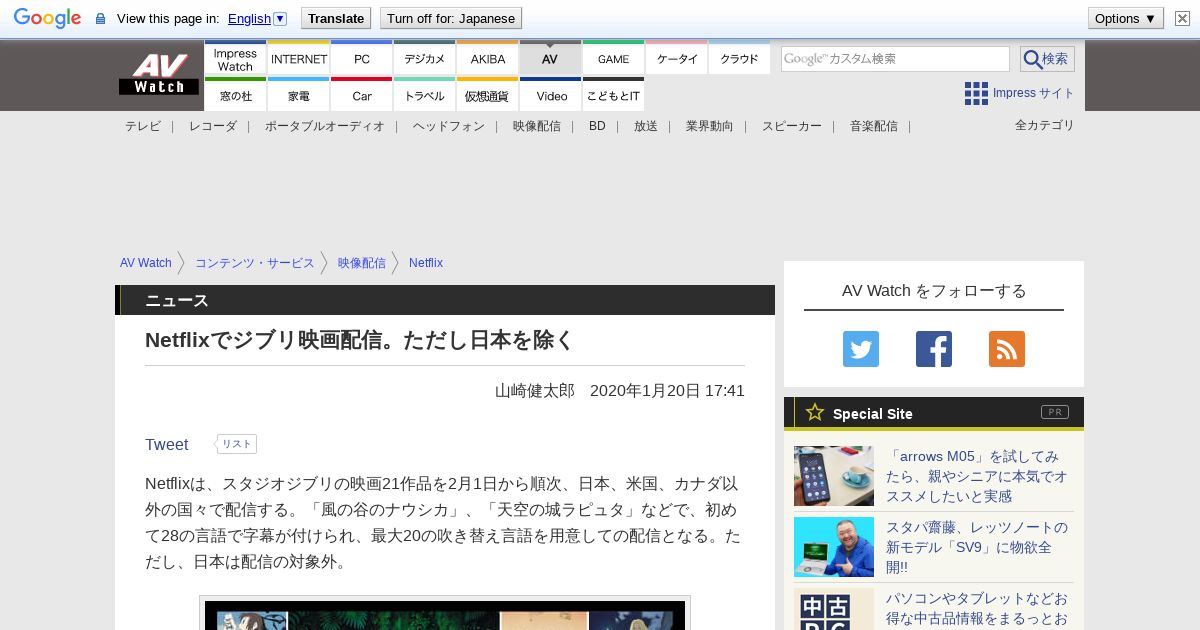1200x630 pixels.
Task: Go to 業界動向 category
Action: (710, 126)
